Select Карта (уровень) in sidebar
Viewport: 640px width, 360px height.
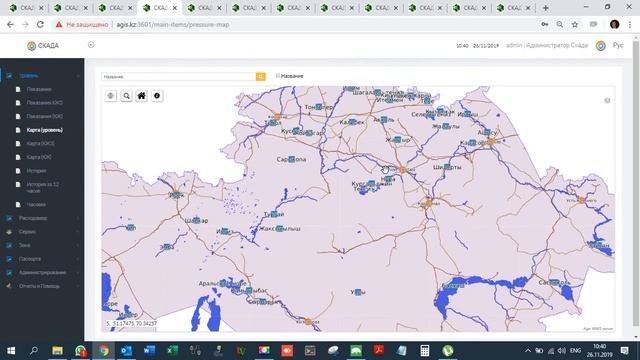(44, 130)
